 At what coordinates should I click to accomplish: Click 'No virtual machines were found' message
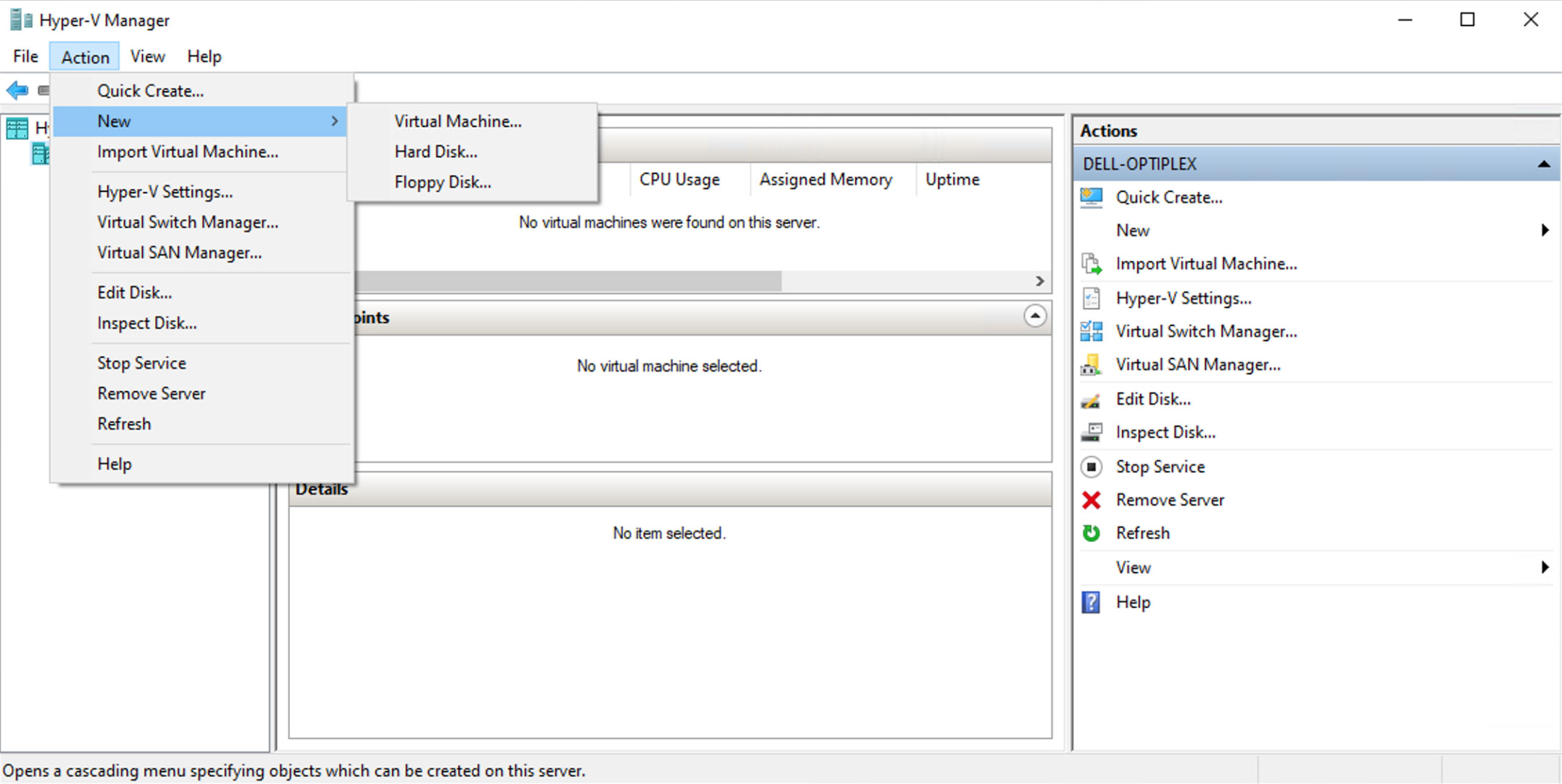click(669, 223)
